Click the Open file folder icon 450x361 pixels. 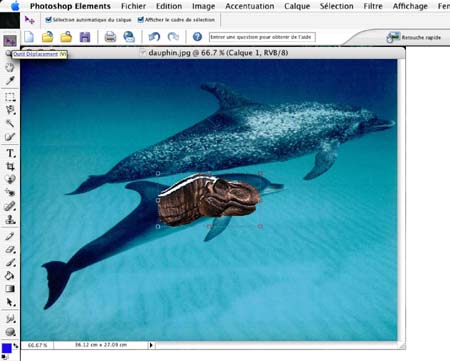coord(48,37)
